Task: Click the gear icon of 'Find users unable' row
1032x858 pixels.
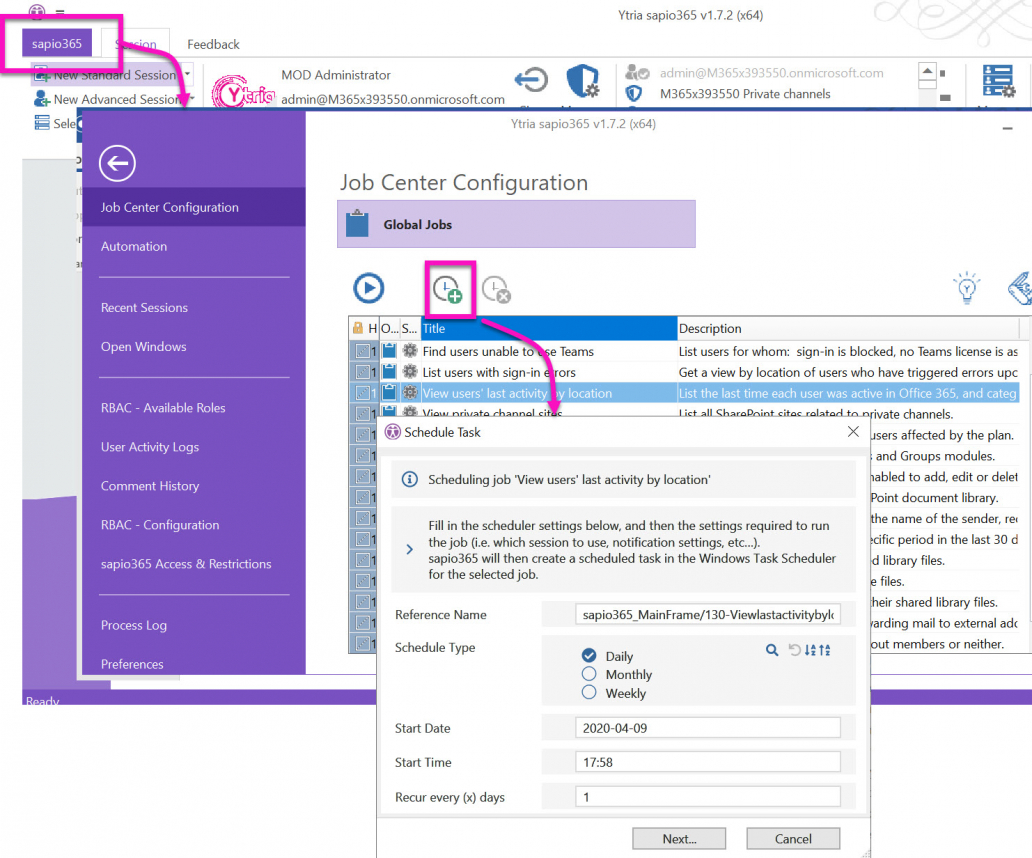Action: click(410, 351)
